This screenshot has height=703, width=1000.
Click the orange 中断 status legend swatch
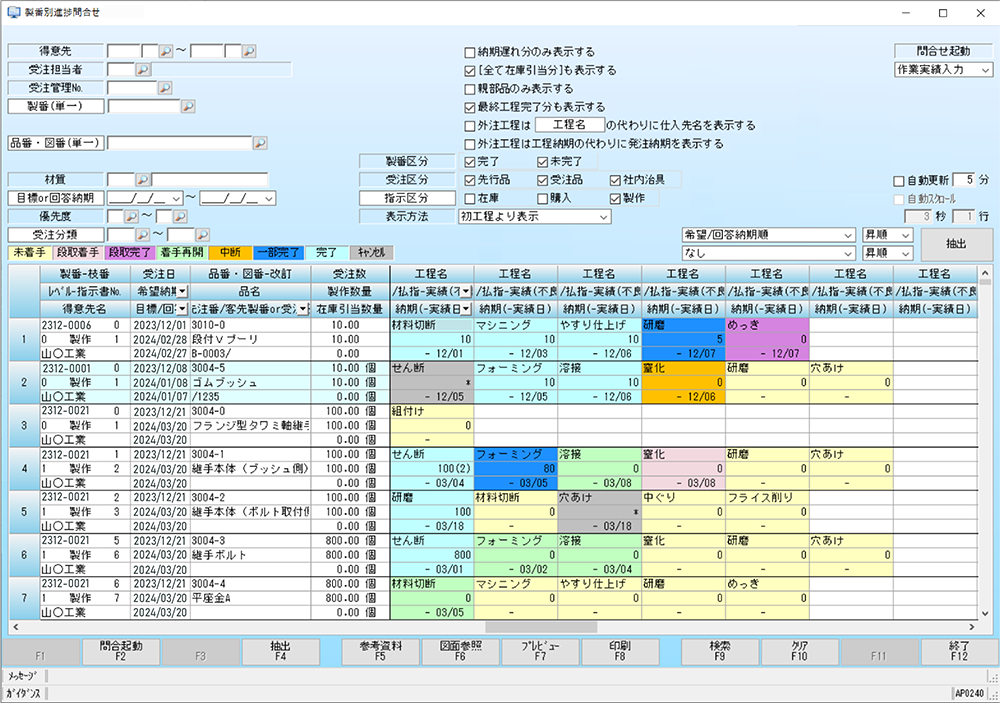[229, 253]
